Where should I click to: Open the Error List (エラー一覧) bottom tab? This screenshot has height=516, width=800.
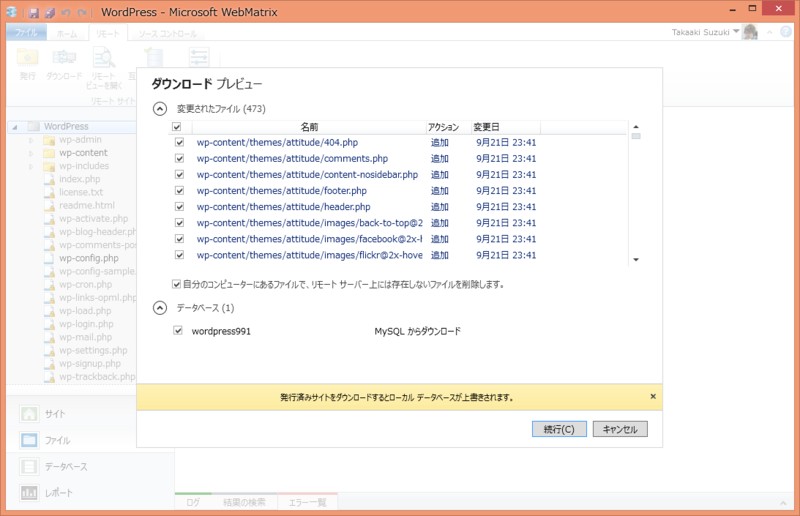coord(308,502)
